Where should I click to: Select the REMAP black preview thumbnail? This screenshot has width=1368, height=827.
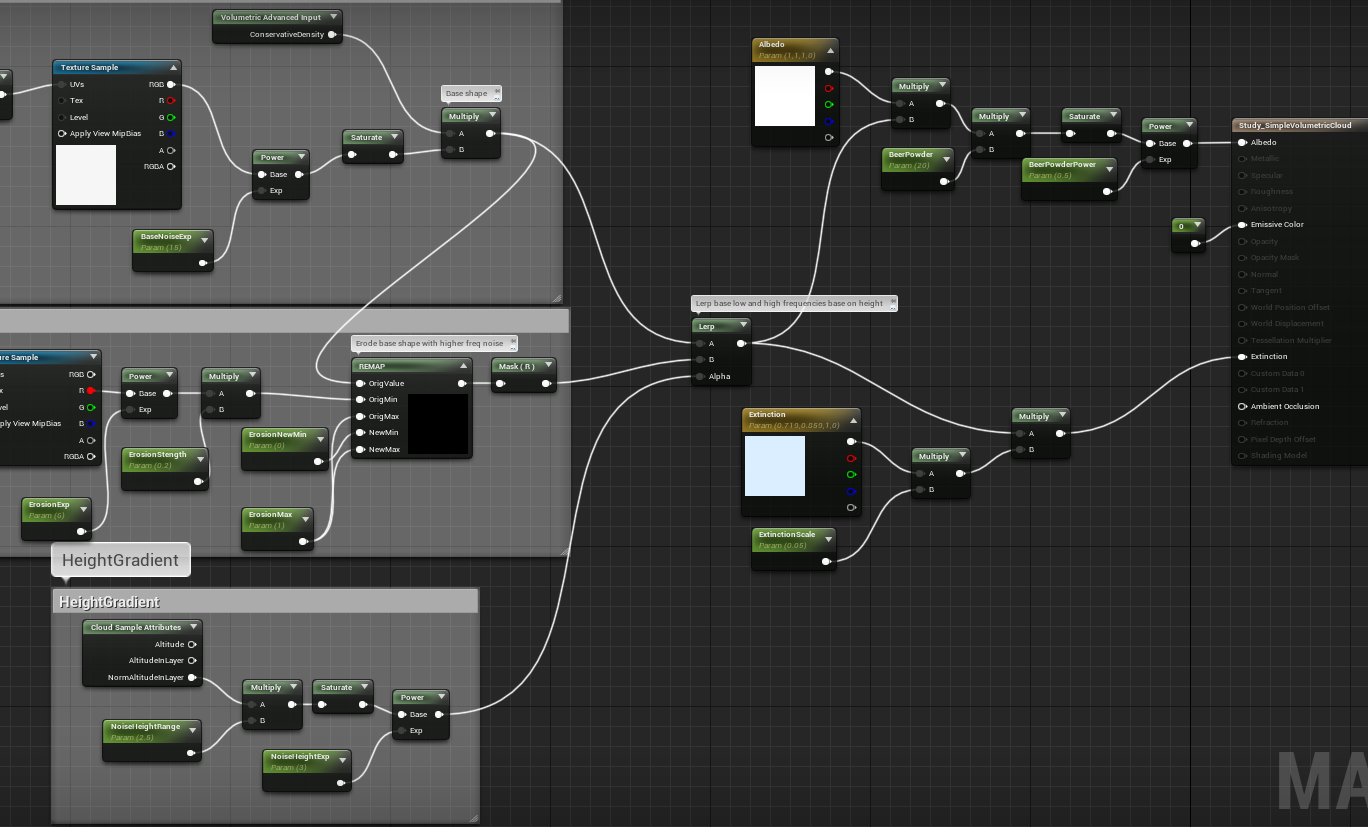(438, 424)
